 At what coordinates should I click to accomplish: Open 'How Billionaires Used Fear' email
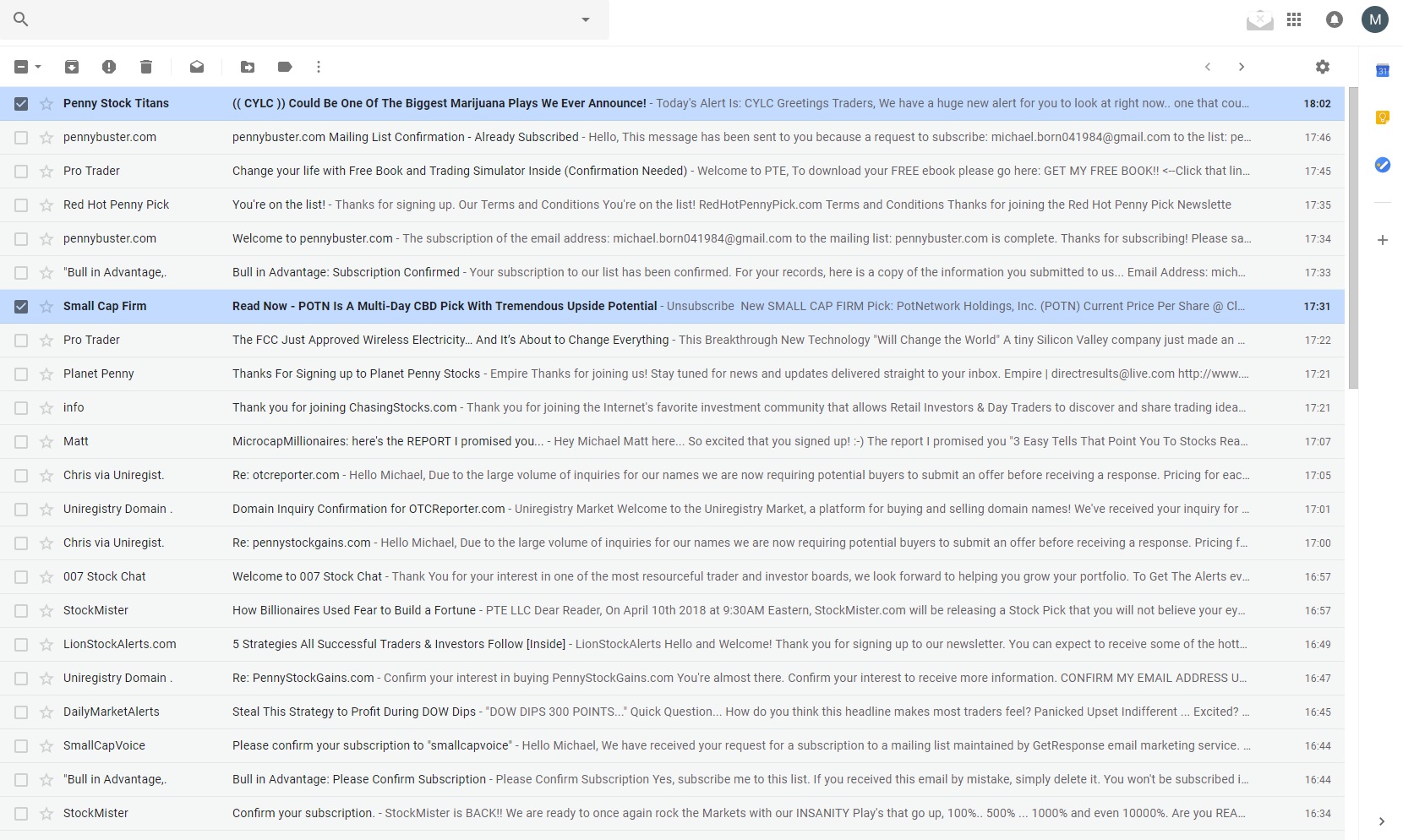tap(672, 611)
